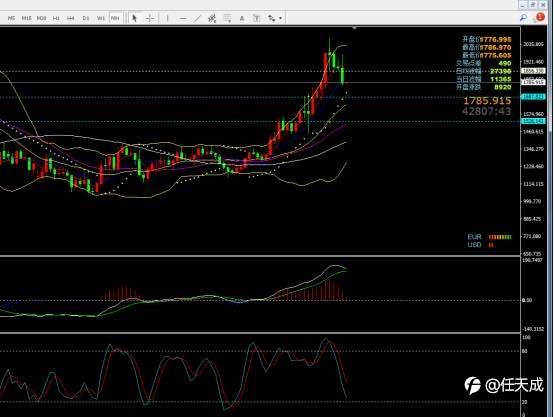Image resolution: width=554 pixels, height=417 pixels.
Task: Select the Fibonacci retracement tool
Action: click(x=227, y=18)
